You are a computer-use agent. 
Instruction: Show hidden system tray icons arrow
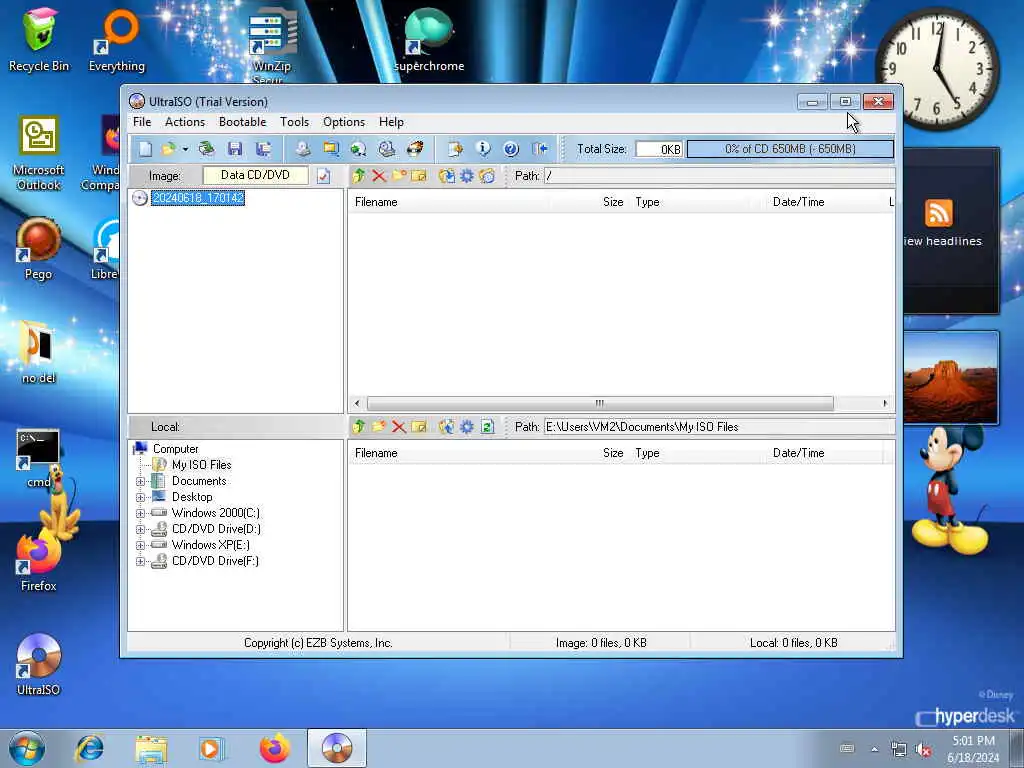pyautogui.click(x=874, y=749)
